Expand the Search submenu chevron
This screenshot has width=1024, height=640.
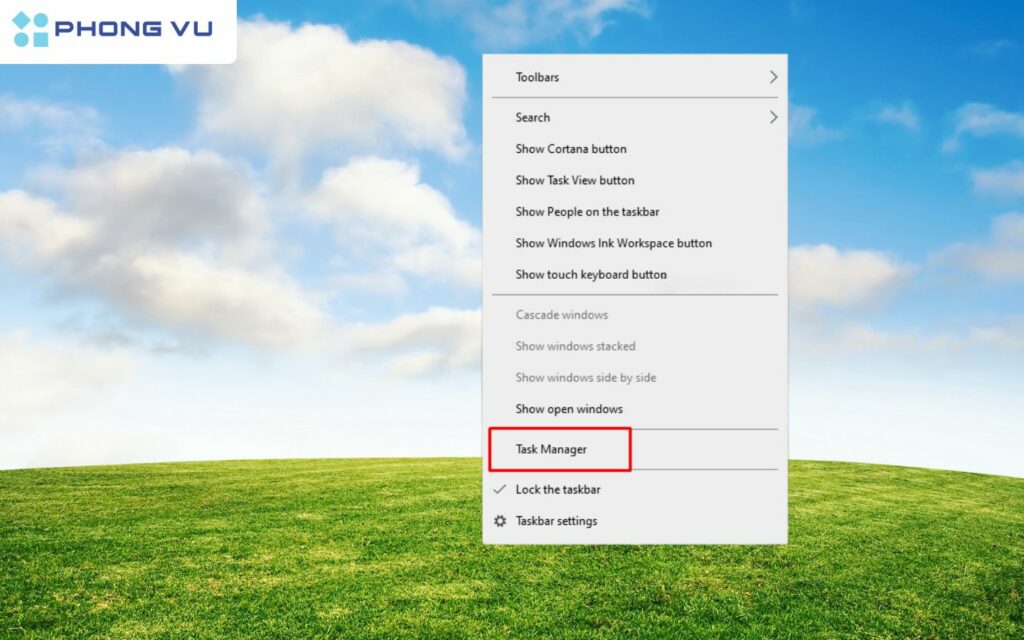773,117
